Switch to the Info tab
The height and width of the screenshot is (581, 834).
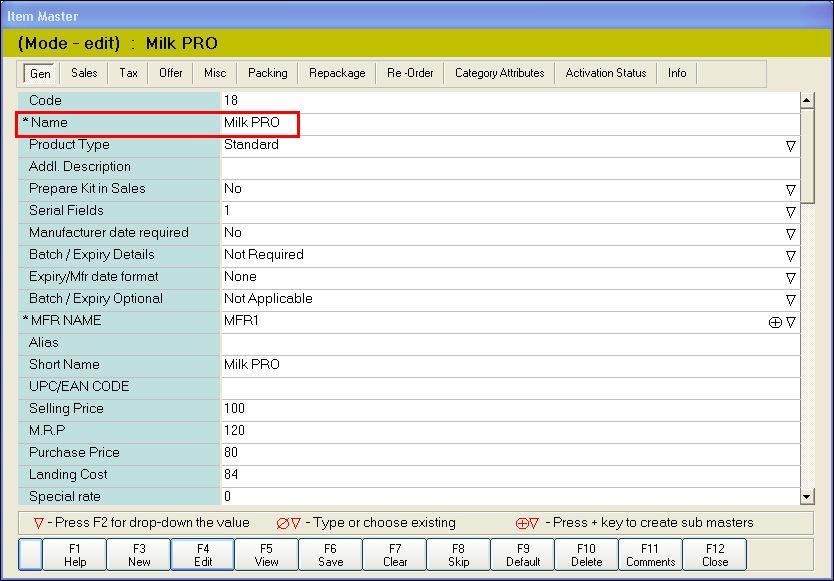click(x=677, y=73)
